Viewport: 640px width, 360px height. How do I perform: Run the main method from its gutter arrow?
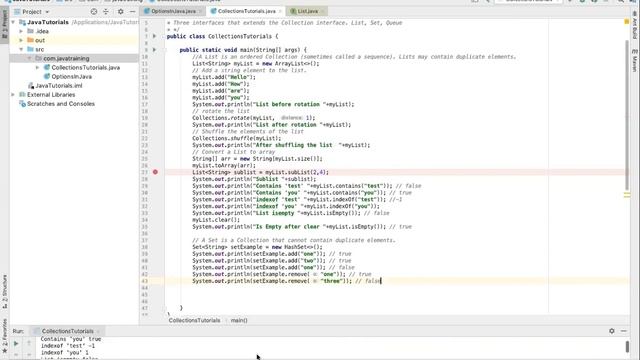pos(154,50)
